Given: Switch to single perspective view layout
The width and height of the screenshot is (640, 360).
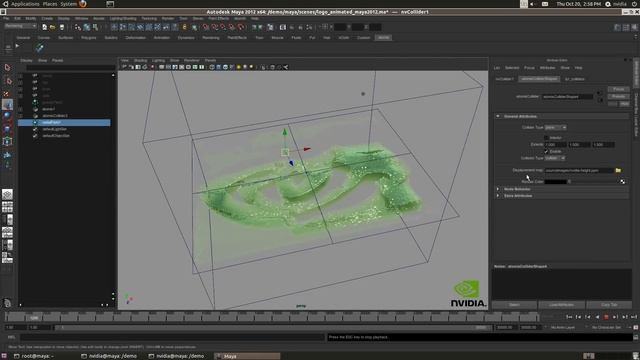Looking at the screenshot, I should 7,194.
